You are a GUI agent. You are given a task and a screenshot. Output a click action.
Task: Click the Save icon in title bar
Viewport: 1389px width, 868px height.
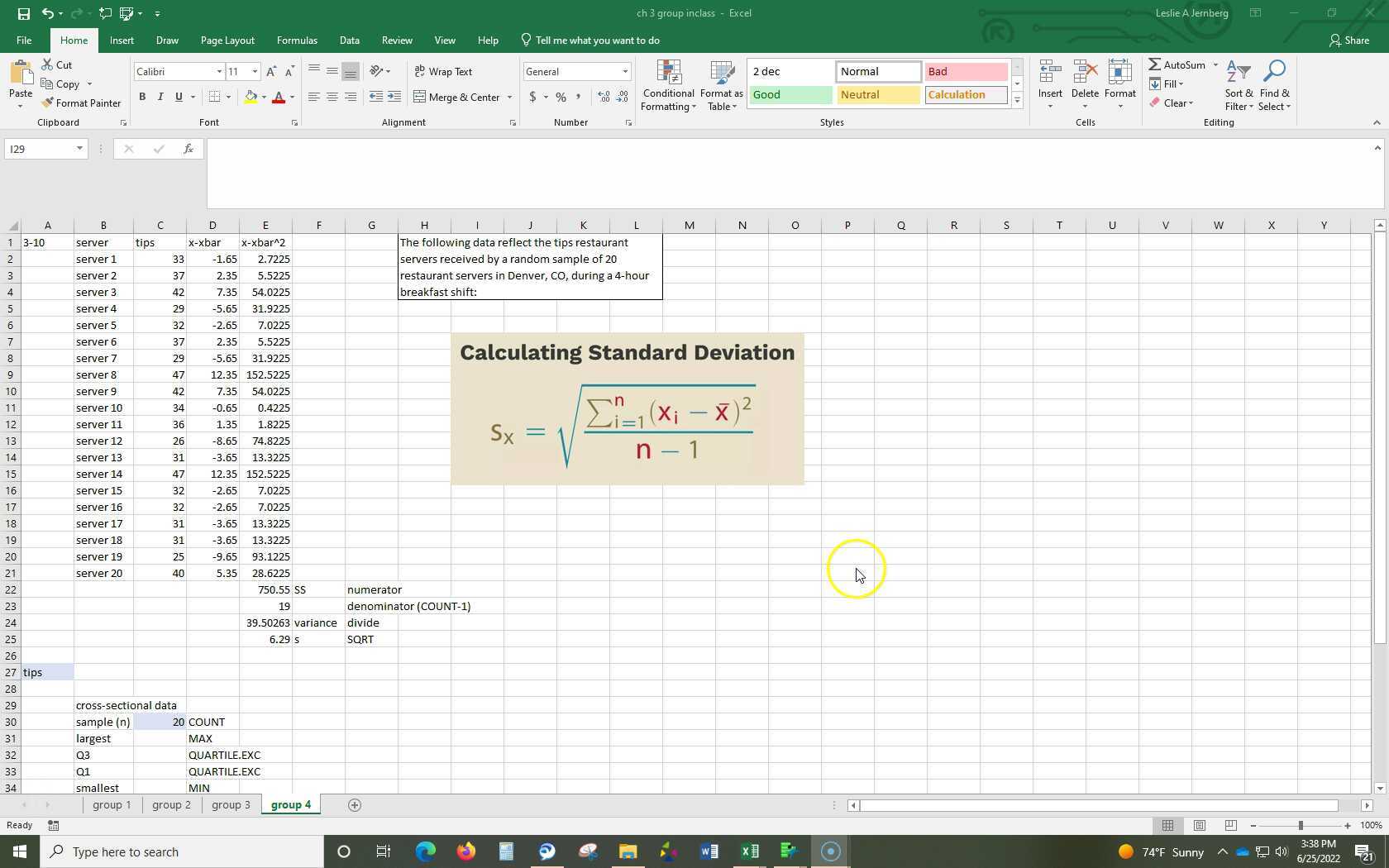click(23, 13)
